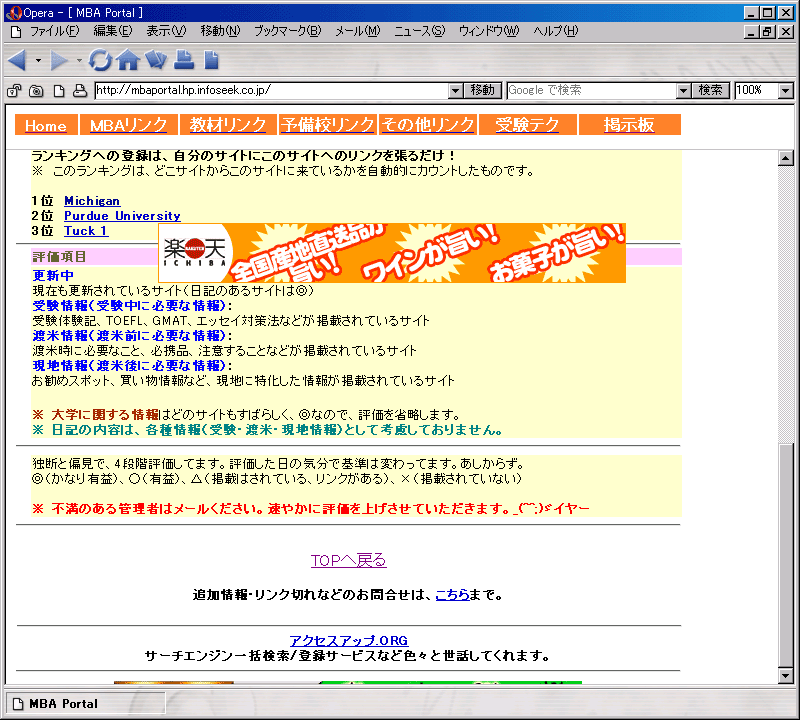
Task: Open print preview from the address bar
Action: click(80, 91)
